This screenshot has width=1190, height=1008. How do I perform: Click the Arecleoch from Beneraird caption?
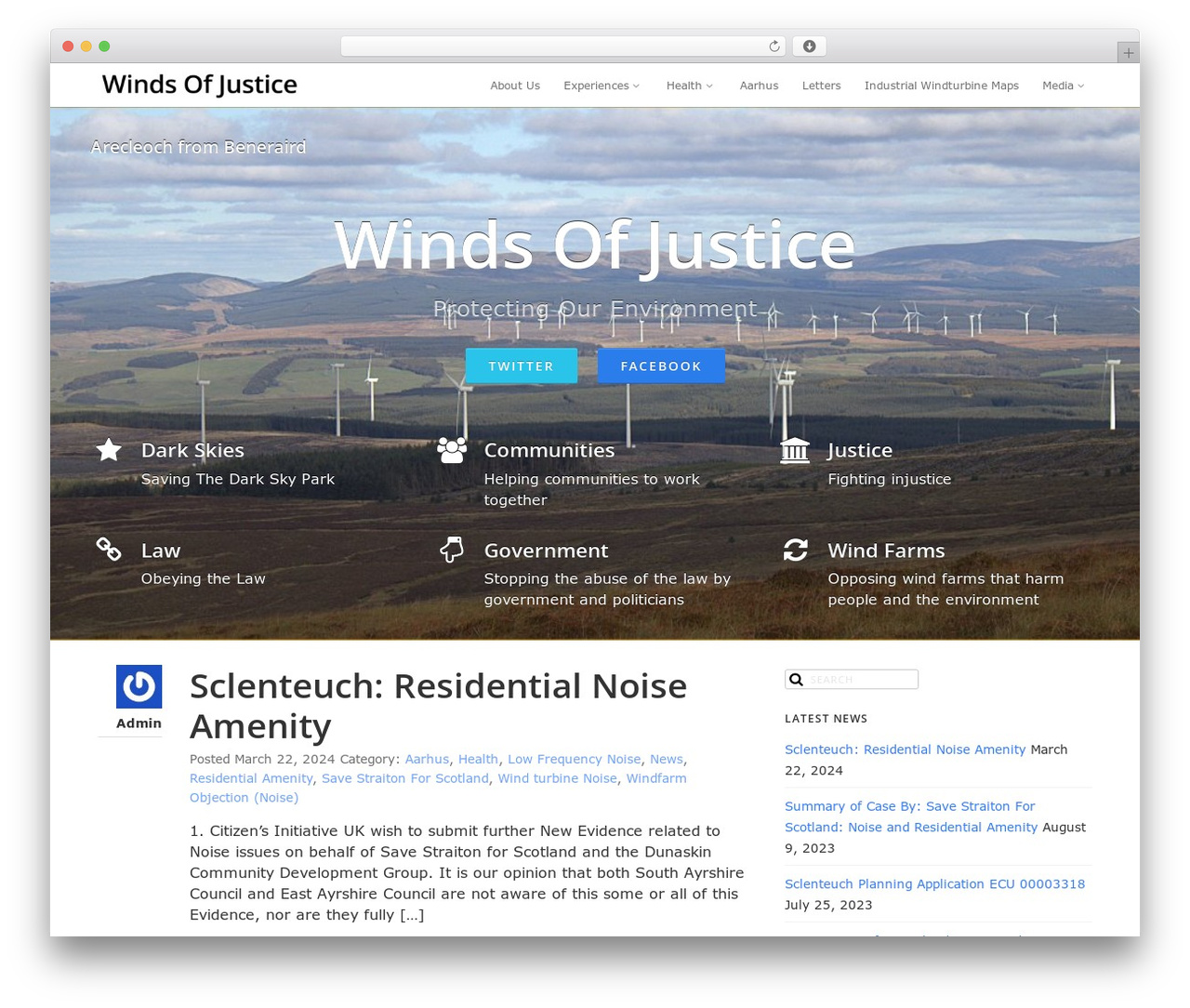(198, 147)
